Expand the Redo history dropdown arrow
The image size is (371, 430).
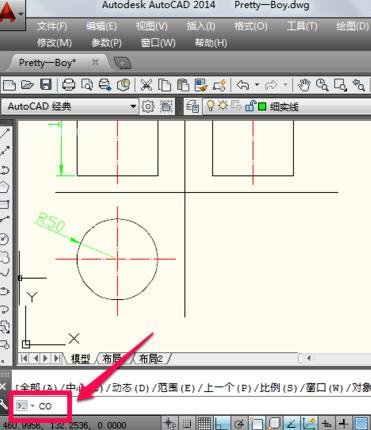[285, 85]
